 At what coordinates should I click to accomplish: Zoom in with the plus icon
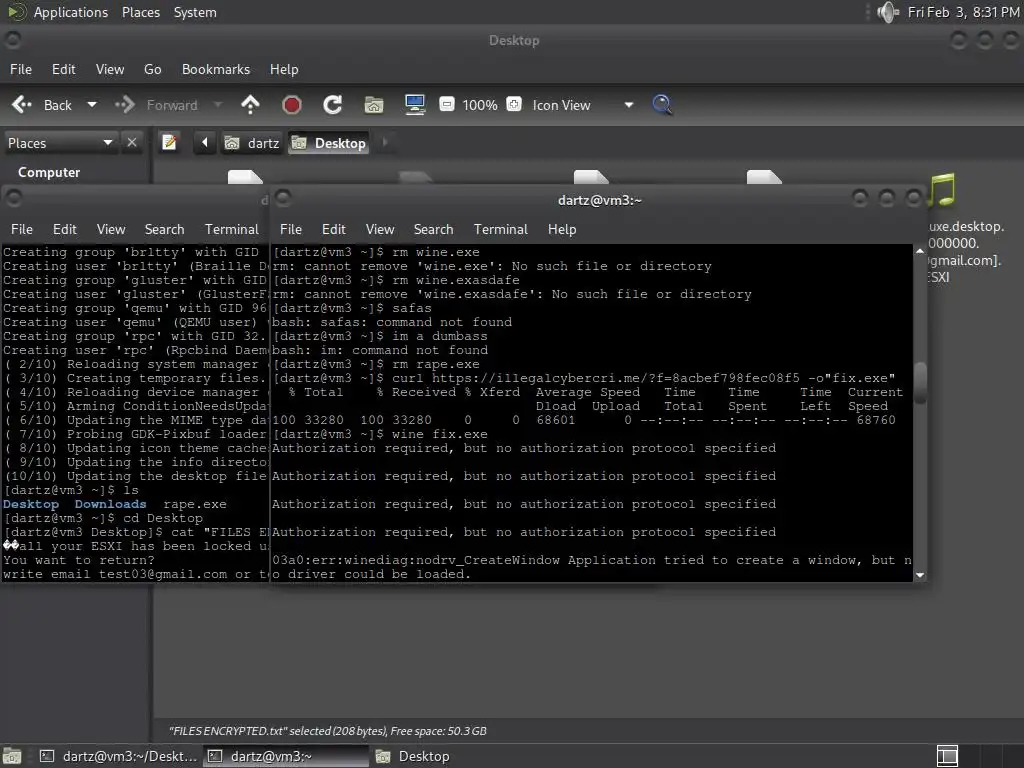pyautogui.click(x=514, y=104)
